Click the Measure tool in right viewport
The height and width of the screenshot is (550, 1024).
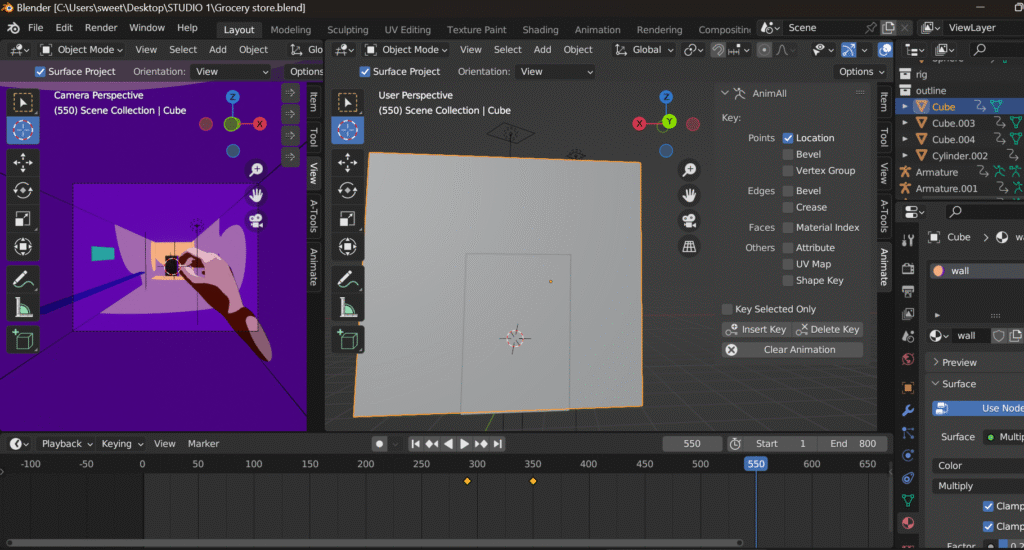click(x=348, y=308)
